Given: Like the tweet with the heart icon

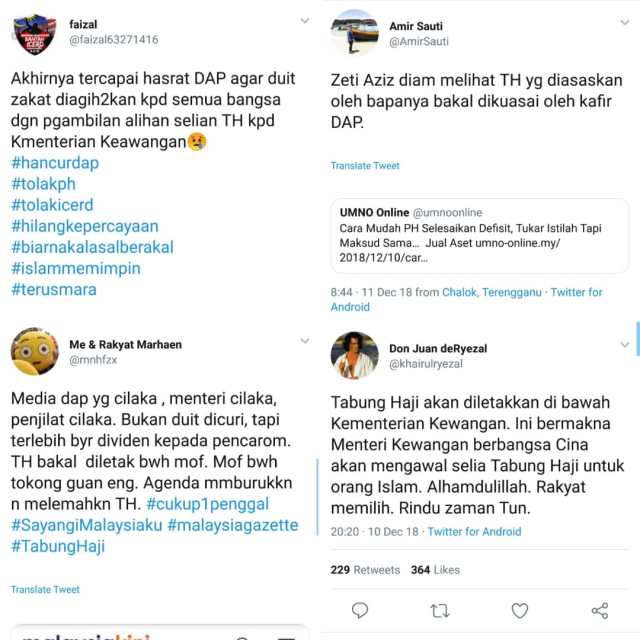Looking at the screenshot, I should point(520,611).
